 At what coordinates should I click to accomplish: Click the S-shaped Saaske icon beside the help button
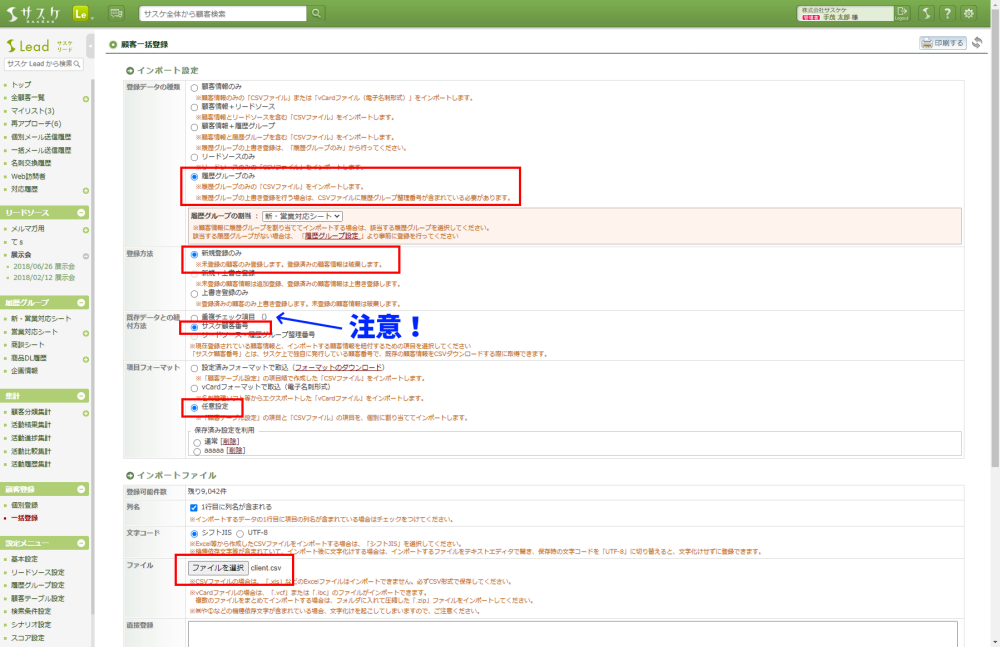point(927,13)
